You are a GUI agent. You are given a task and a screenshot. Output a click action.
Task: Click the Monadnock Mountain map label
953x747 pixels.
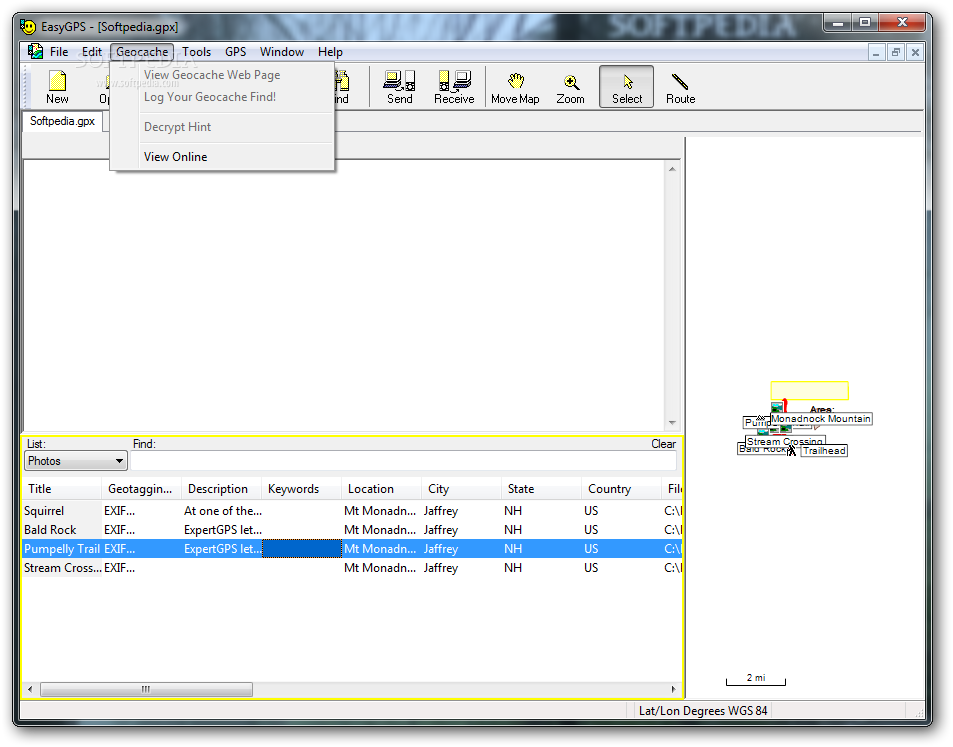(x=821, y=419)
